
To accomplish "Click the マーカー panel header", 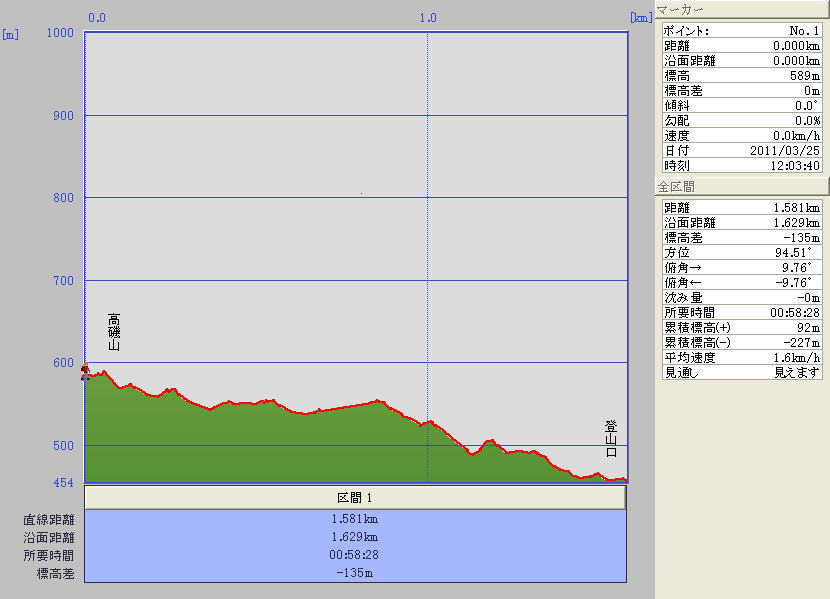I will [x=742, y=10].
